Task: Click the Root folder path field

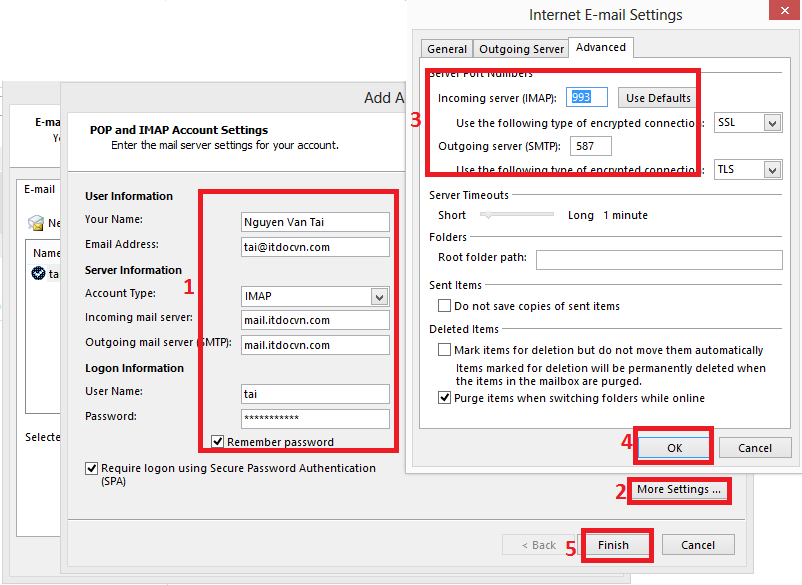Action: point(658,260)
